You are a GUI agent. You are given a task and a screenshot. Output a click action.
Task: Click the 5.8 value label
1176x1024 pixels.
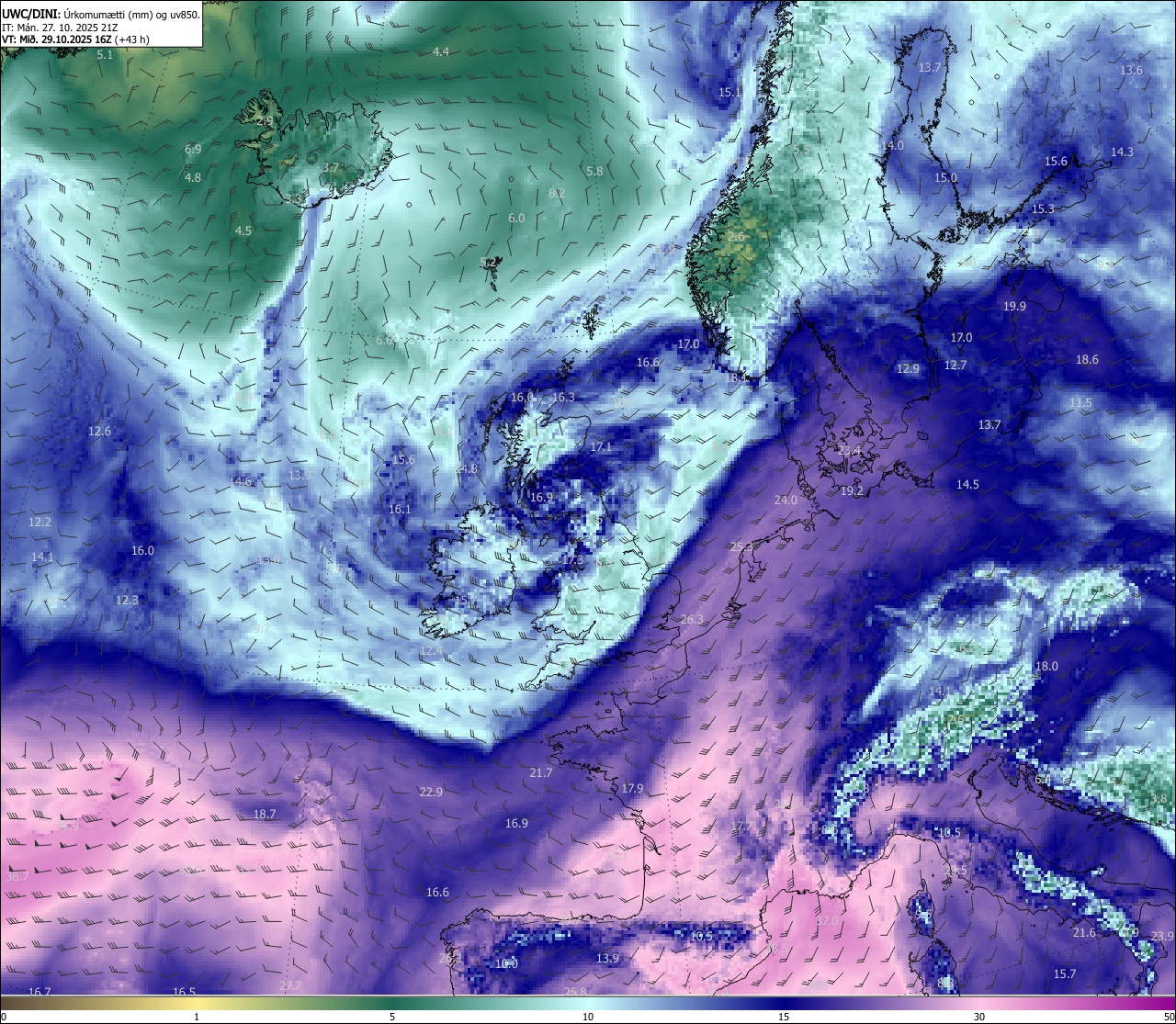pos(594,172)
